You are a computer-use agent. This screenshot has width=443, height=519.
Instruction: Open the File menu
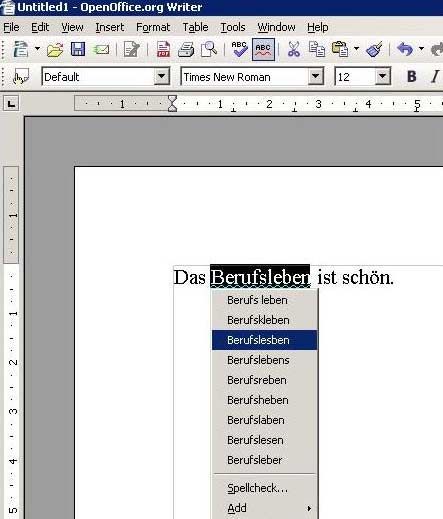pyautogui.click(x=11, y=27)
